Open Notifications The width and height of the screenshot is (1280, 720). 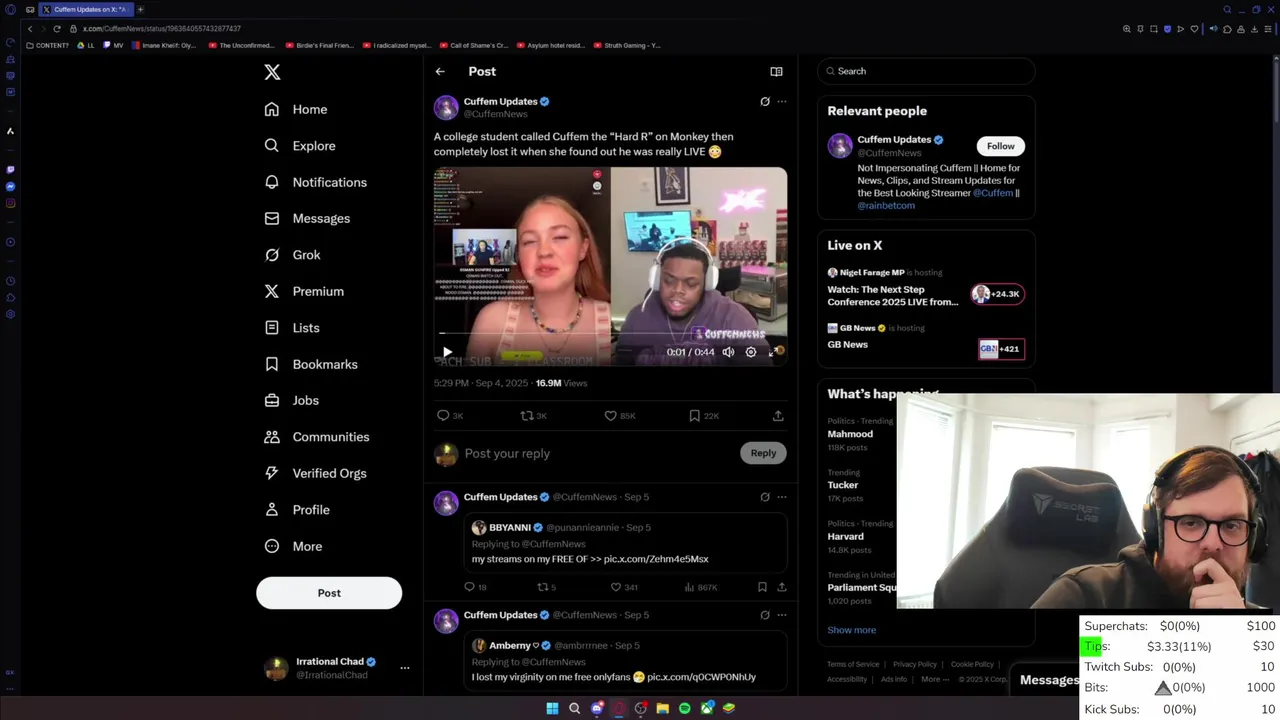(x=316, y=182)
